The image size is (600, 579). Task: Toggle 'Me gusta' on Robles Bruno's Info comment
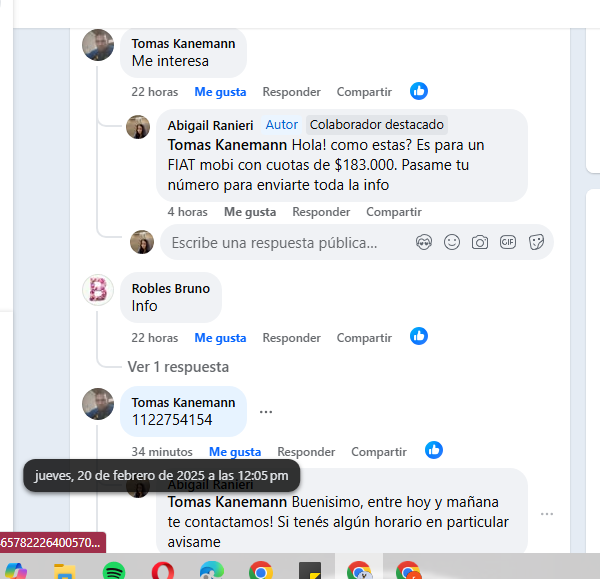click(220, 338)
